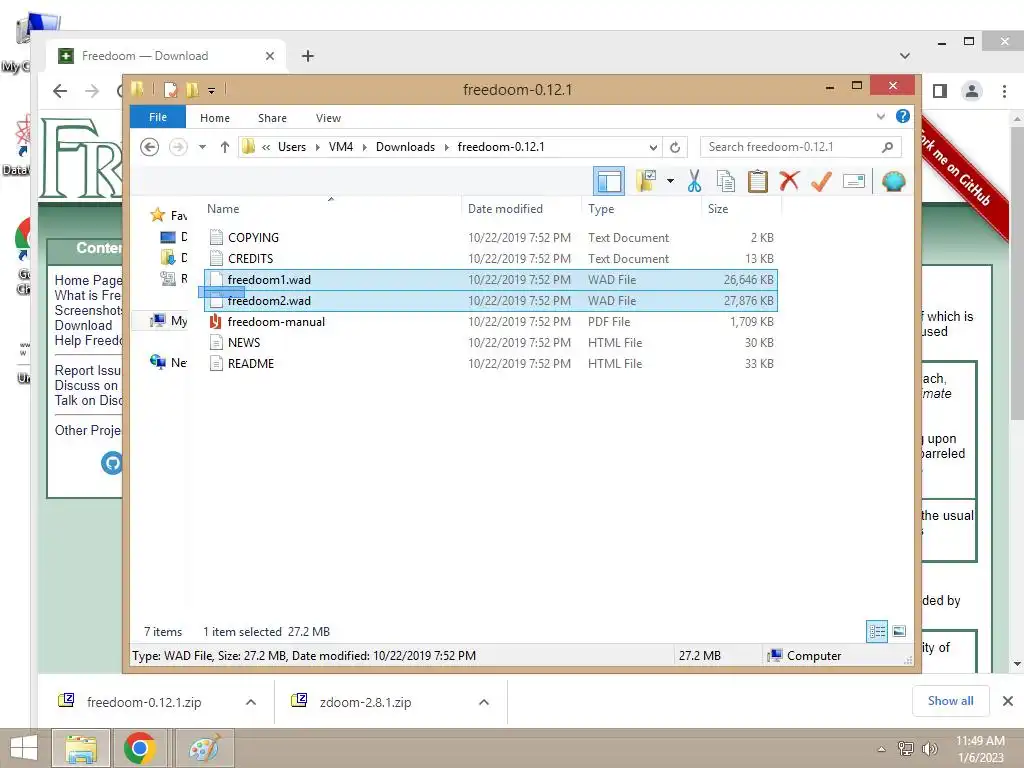Sort by Type column header

point(601,209)
